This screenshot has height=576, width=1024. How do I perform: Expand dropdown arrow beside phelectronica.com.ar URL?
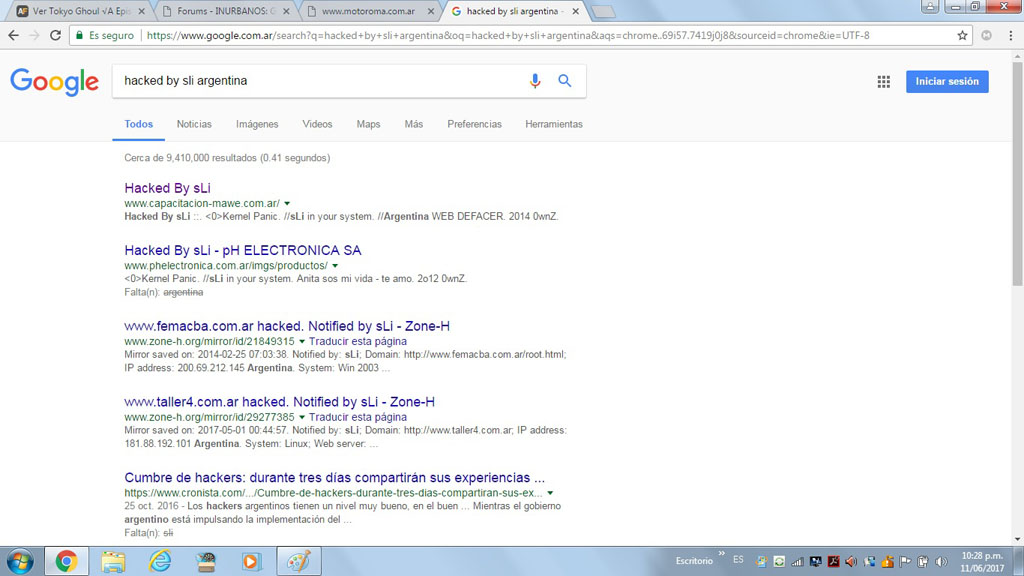click(x=335, y=266)
